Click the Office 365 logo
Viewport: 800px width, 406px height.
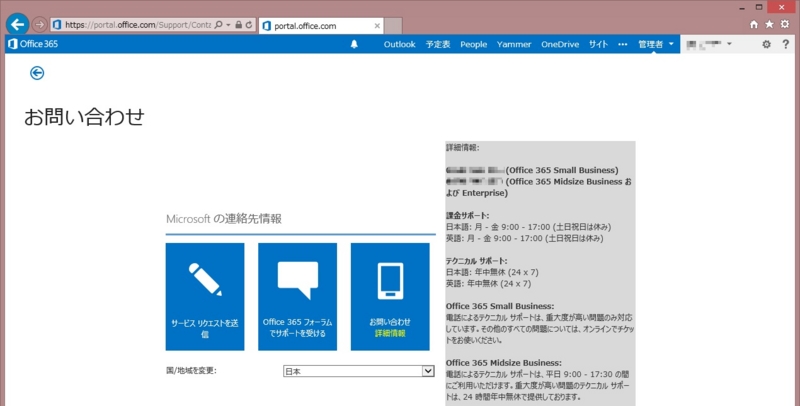coord(33,44)
